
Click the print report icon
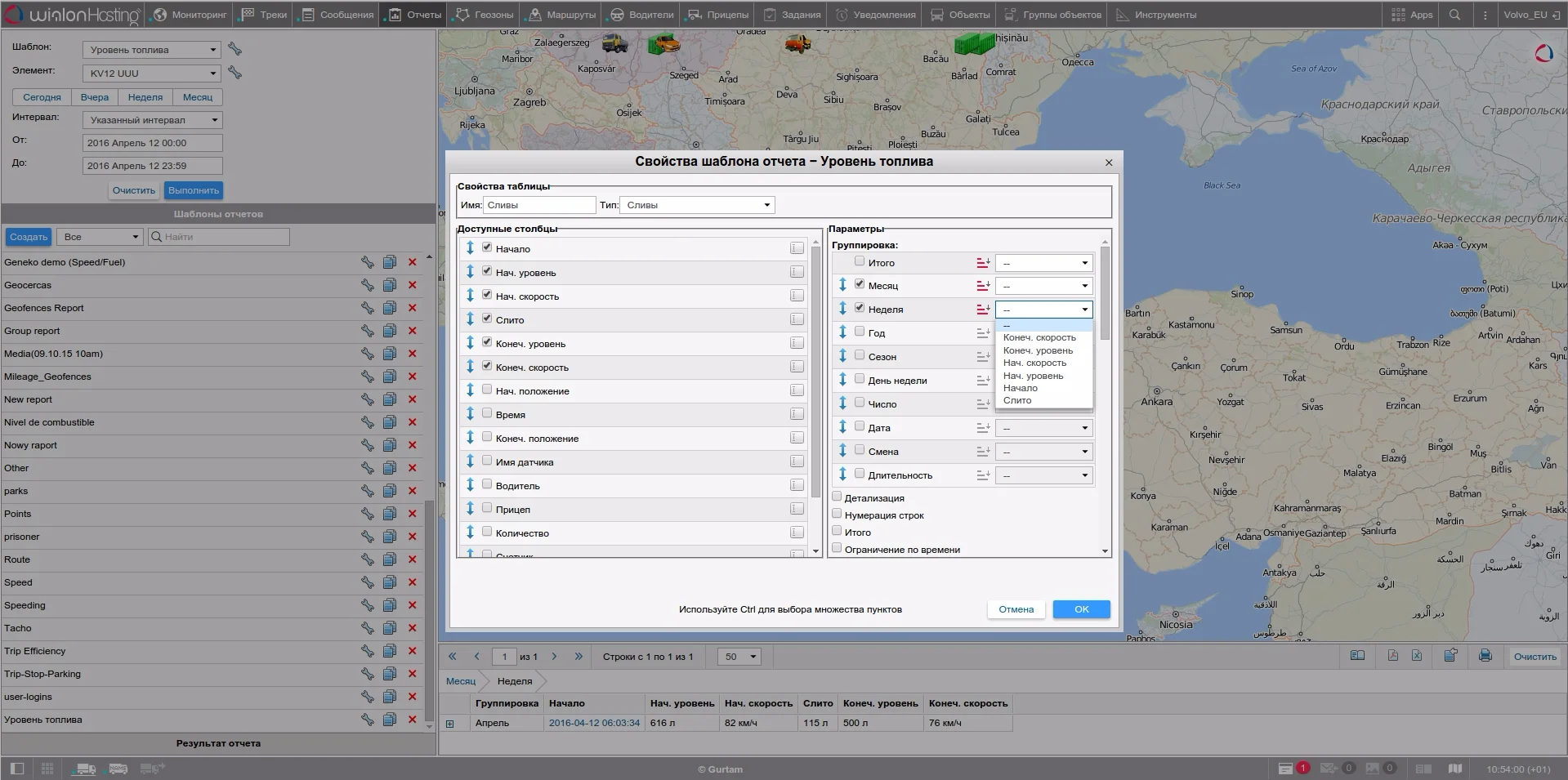pyautogui.click(x=1485, y=656)
